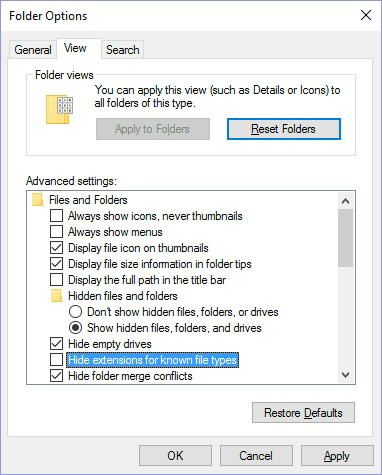The image size is (382, 475).
Task: Click the scroll down arrow in Advanced settings
Action: tap(346, 375)
